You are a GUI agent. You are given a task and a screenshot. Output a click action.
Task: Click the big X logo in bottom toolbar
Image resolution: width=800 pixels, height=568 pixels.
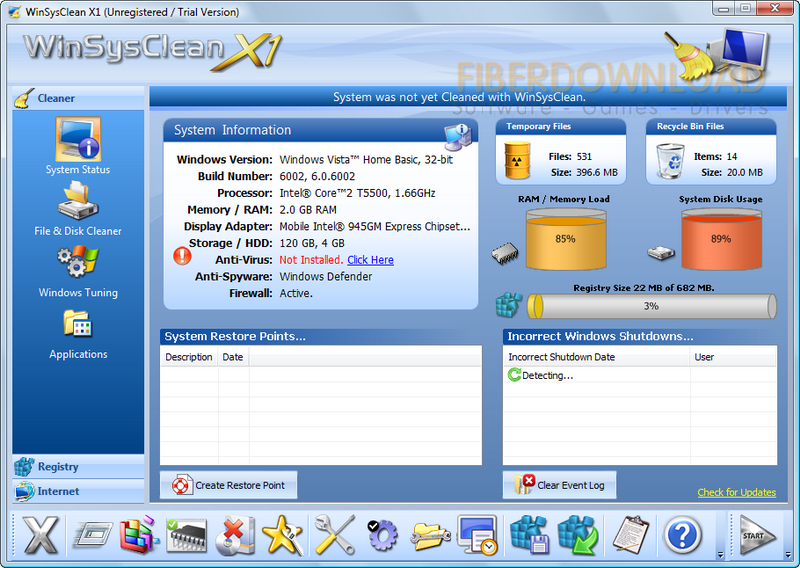point(40,534)
